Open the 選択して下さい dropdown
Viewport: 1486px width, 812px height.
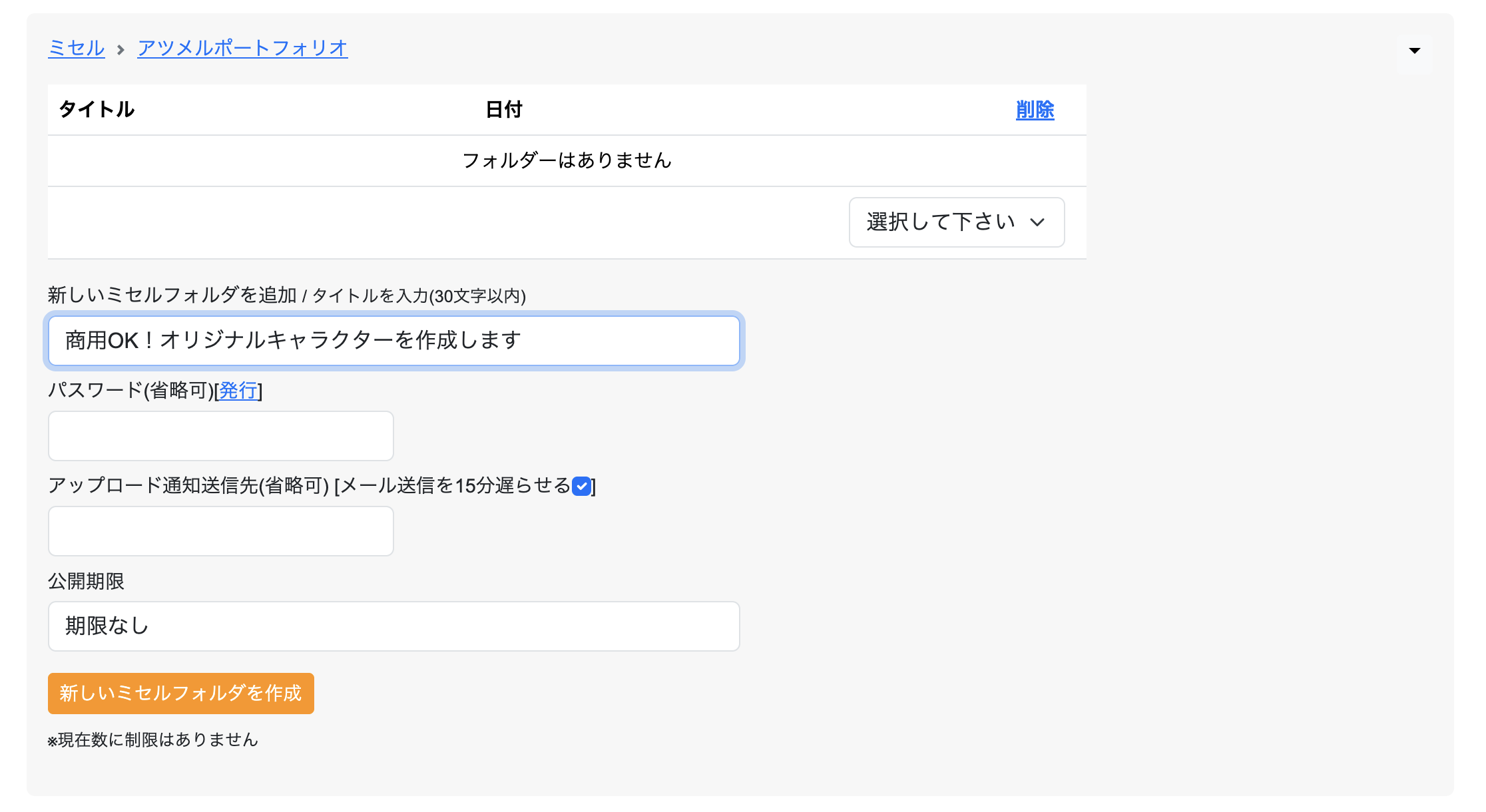[957, 222]
